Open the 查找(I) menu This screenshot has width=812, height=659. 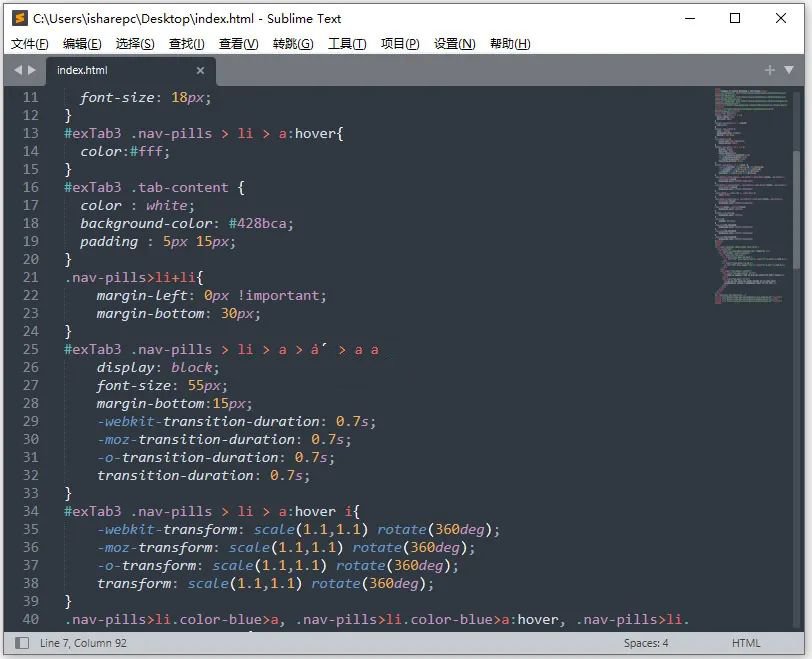[x=186, y=44]
